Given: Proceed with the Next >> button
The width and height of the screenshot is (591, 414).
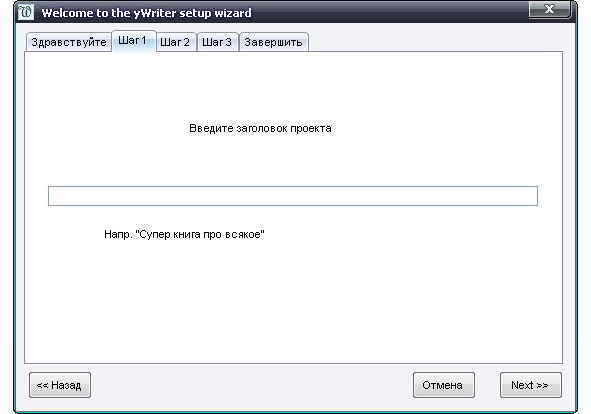Looking at the screenshot, I should pyautogui.click(x=531, y=385).
